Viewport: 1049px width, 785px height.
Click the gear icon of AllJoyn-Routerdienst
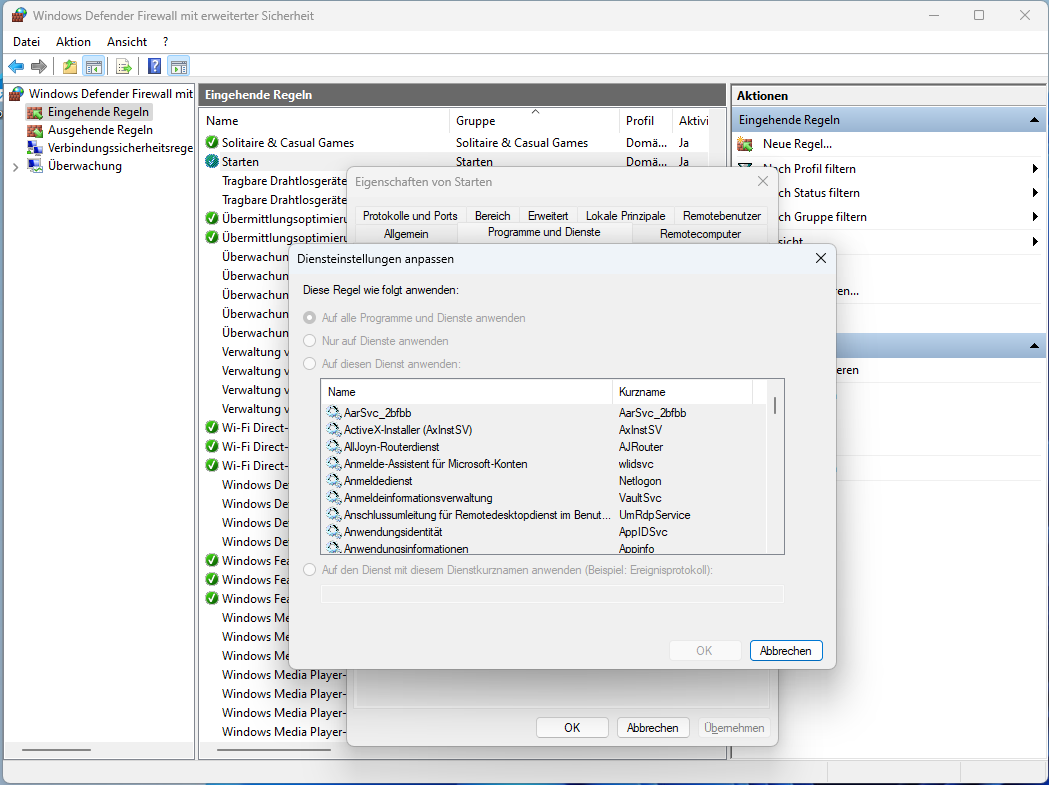click(x=333, y=446)
